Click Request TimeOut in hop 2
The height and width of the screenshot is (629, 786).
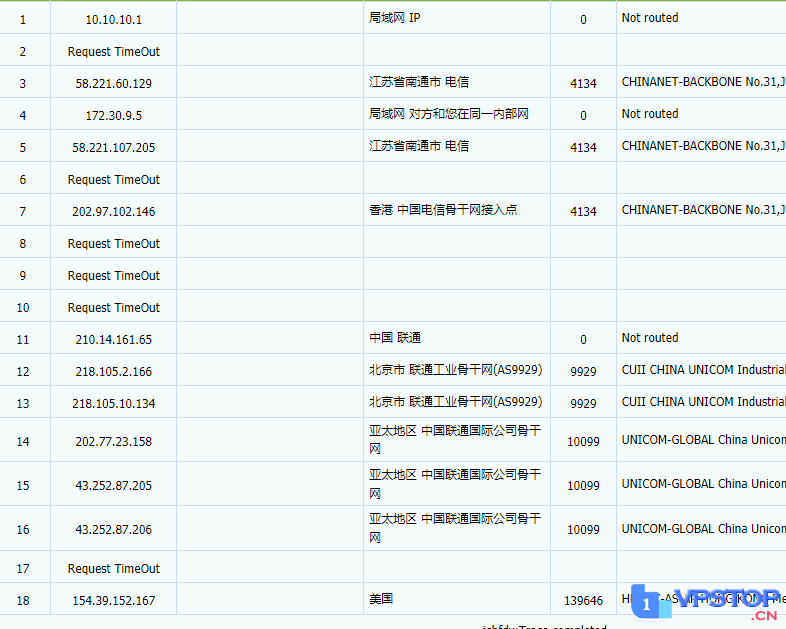113,52
